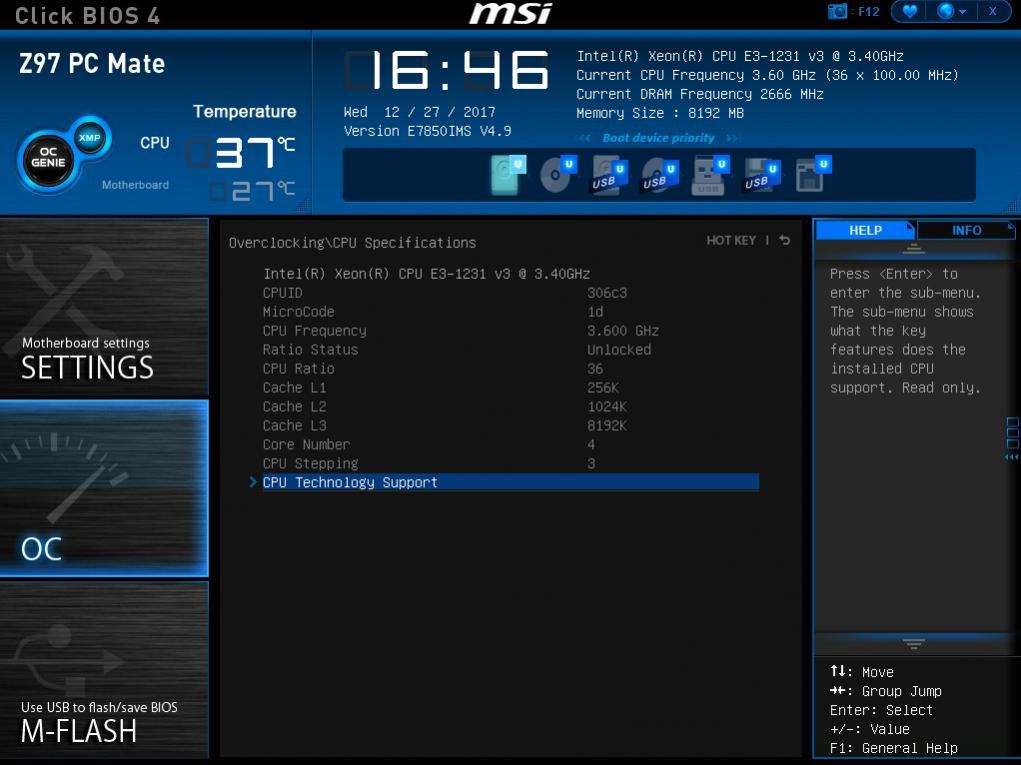This screenshot has width=1021, height=765.
Task: Click the 8192K cache value
Action: 607,425
